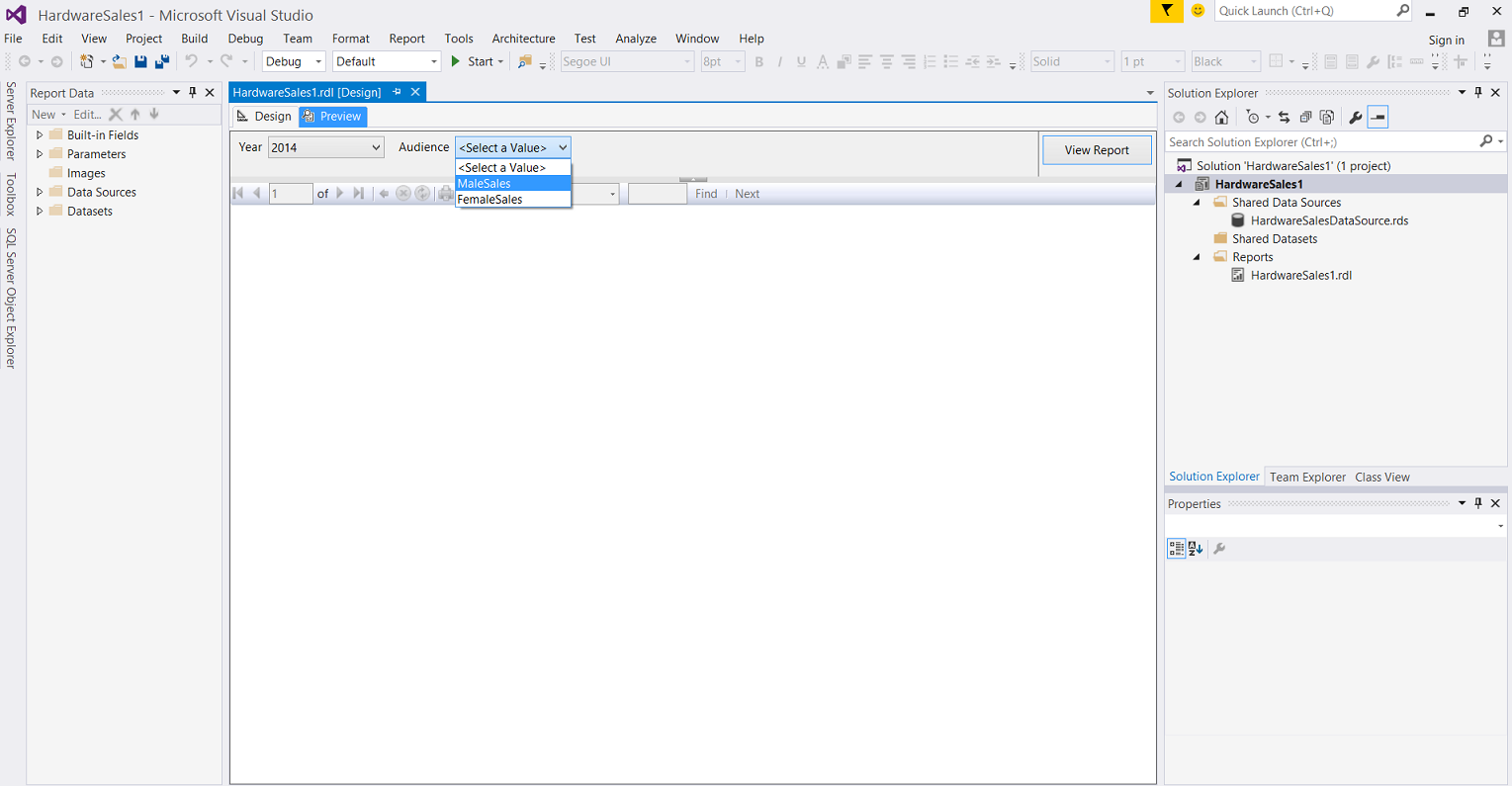
Task: Select HardwareSalesDataSource.rds in Solution Explorer
Action: pos(1320,220)
